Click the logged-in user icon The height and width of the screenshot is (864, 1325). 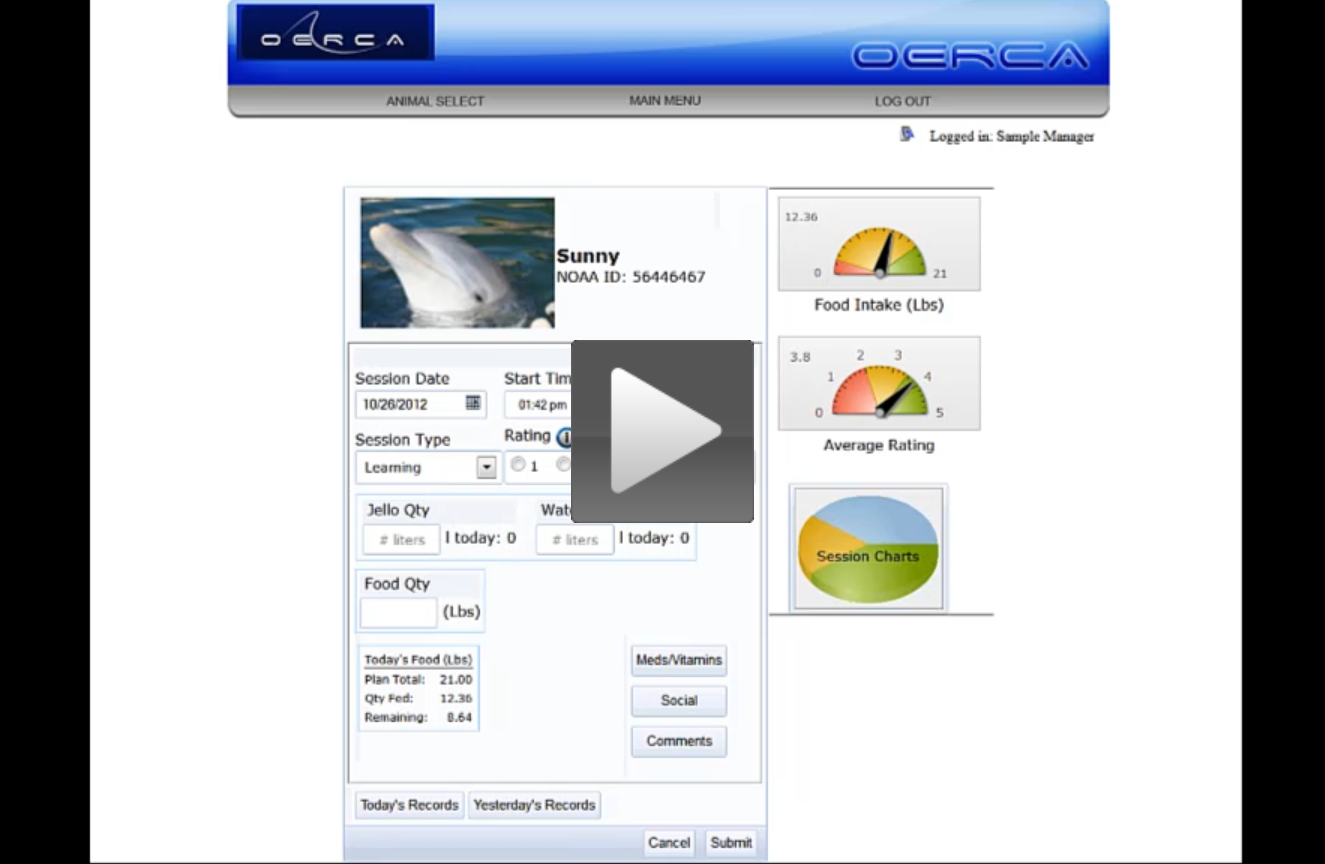[x=907, y=134]
